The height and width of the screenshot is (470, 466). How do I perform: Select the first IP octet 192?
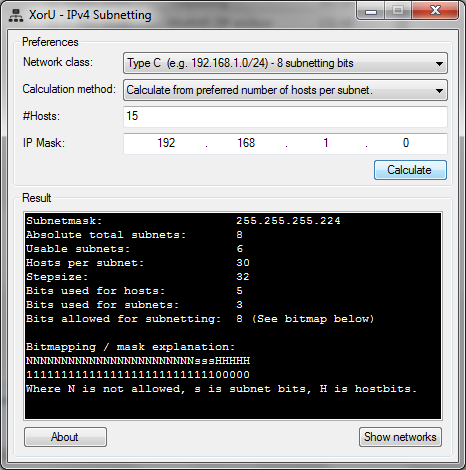click(166, 143)
